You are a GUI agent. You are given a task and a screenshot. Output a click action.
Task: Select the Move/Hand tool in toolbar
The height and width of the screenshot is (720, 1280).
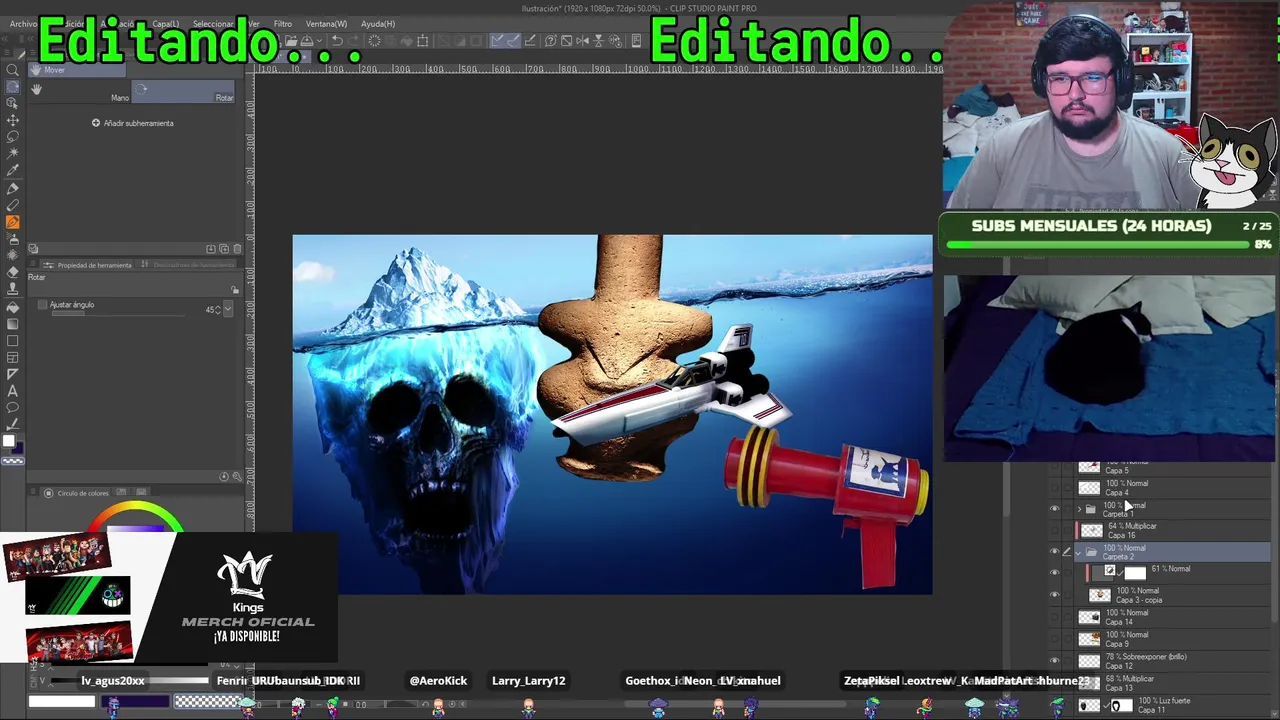(13, 87)
